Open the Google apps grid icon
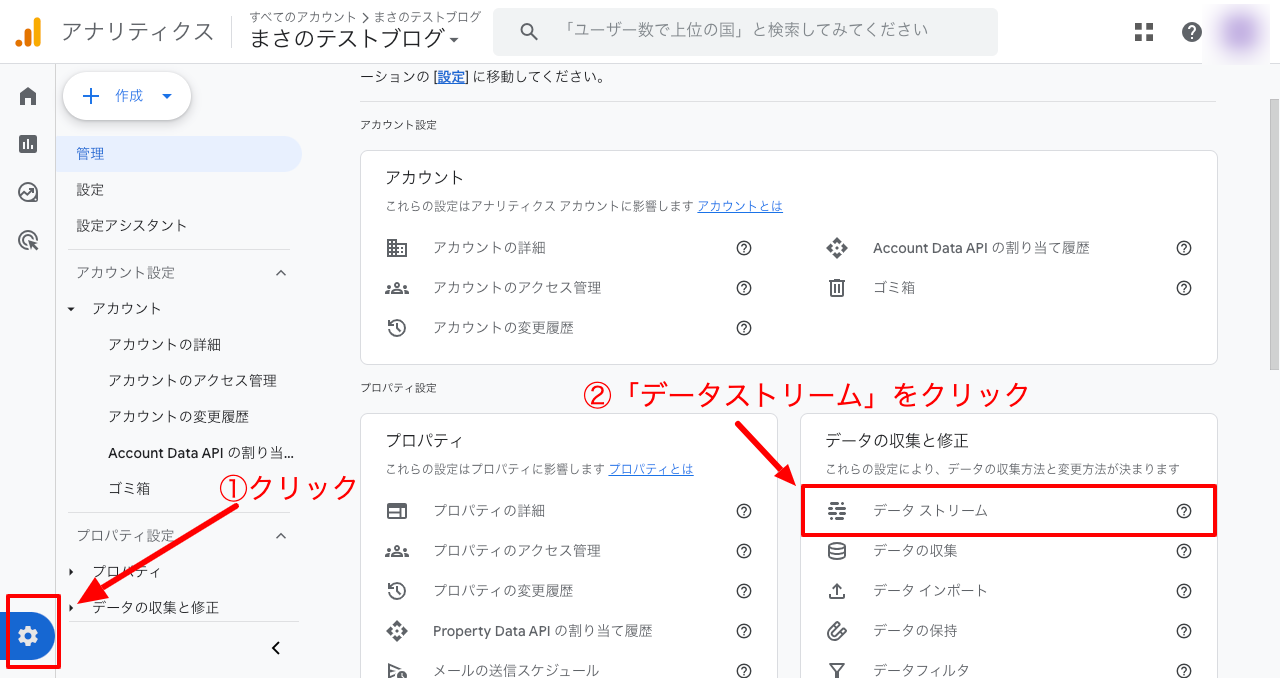This screenshot has width=1280, height=678. click(1144, 32)
